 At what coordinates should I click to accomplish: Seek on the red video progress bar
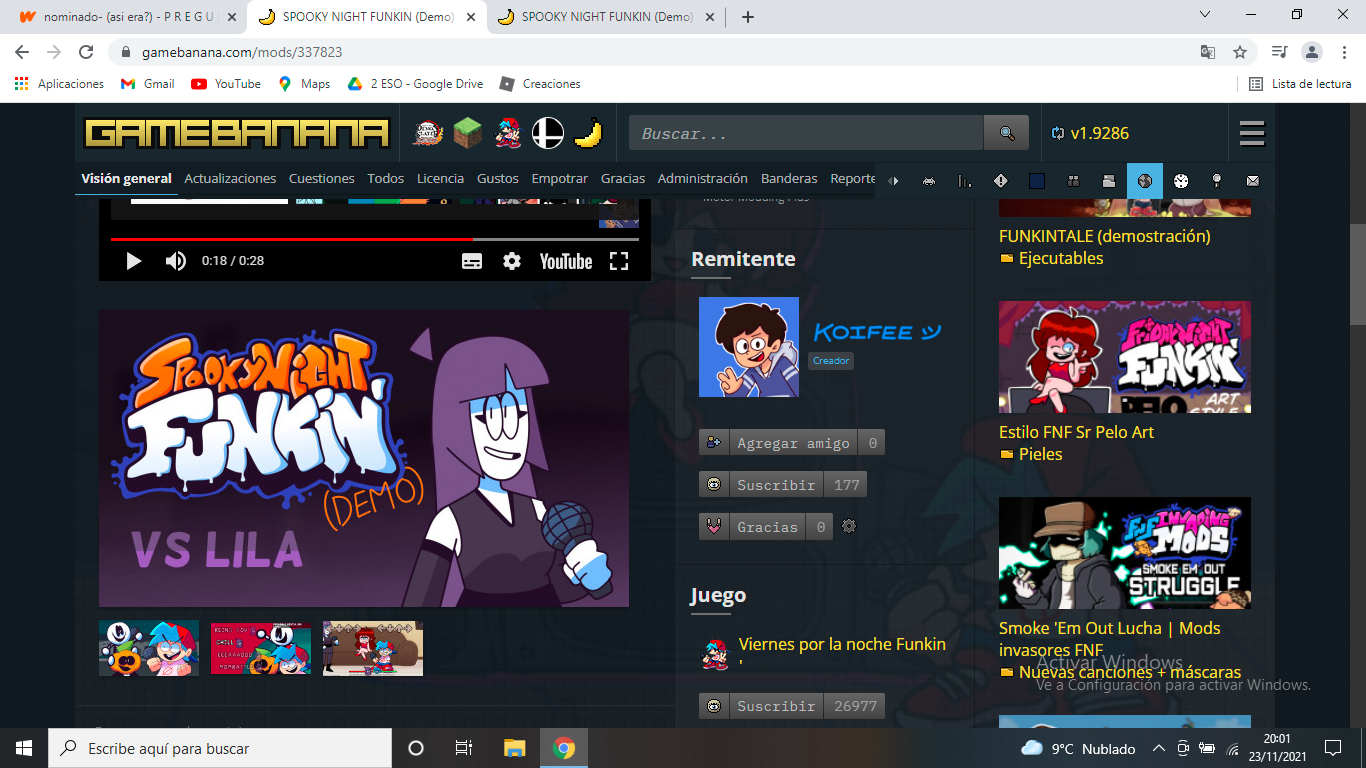[375, 239]
